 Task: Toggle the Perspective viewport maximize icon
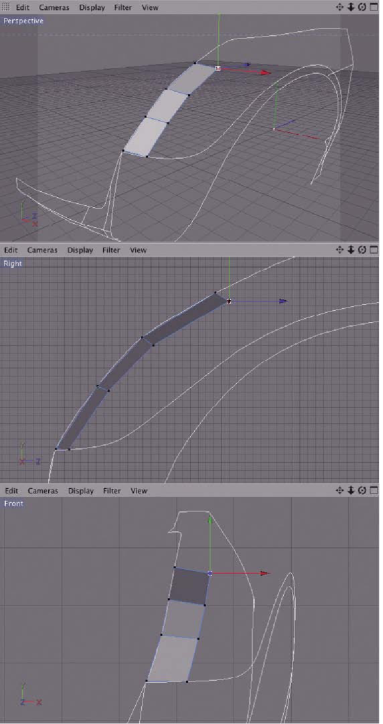pyautogui.click(x=374, y=7)
